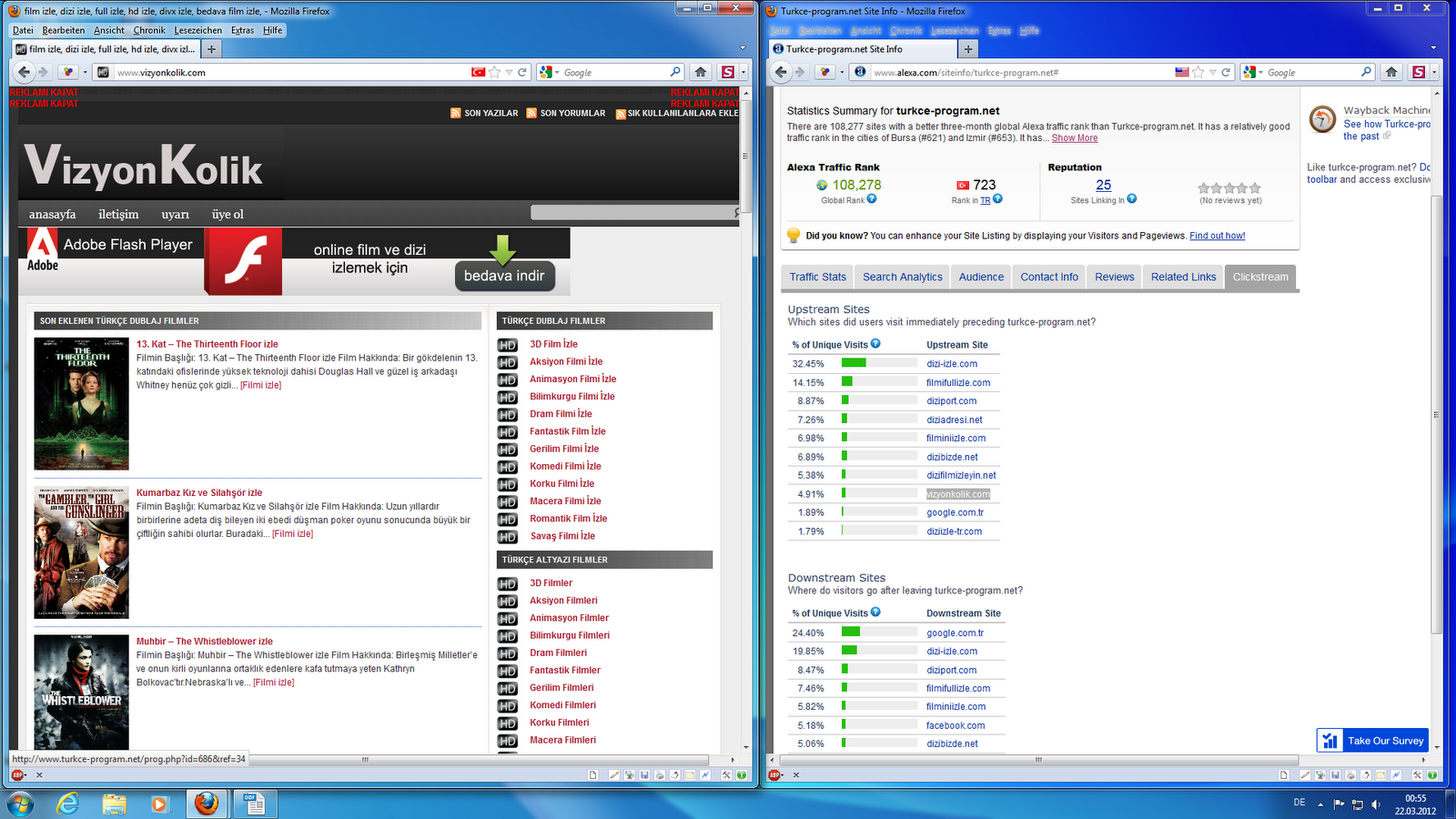The image size is (1456, 819).
Task: Open Internet Explorer from the taskbar
Action: tap(68, 804)
